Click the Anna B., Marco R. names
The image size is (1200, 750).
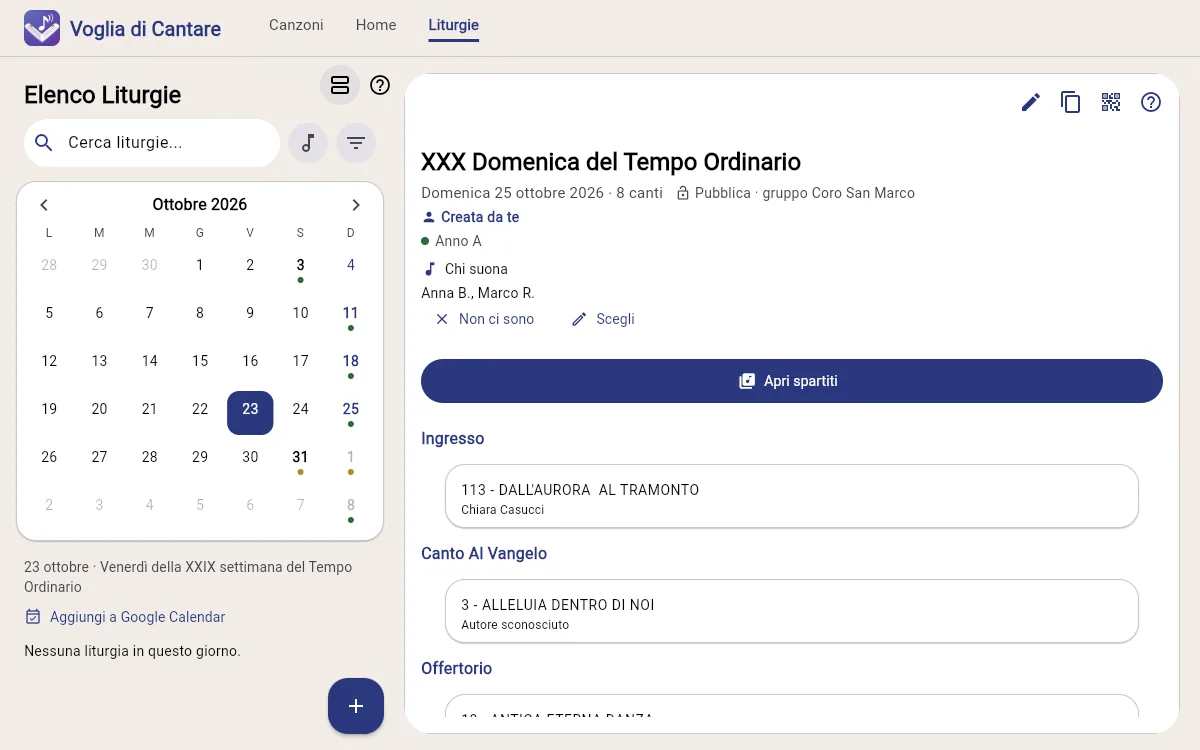(478, 293)
